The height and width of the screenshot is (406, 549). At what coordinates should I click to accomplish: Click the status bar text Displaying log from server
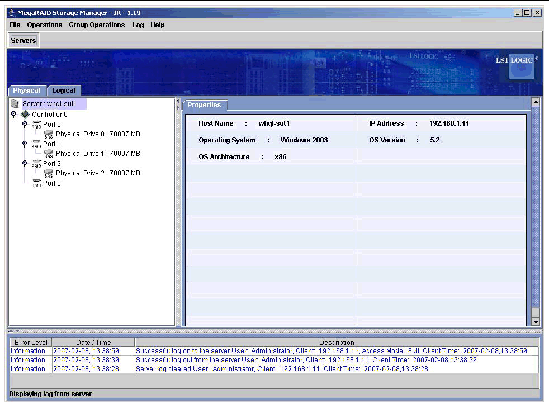click(x=51, y=394)
